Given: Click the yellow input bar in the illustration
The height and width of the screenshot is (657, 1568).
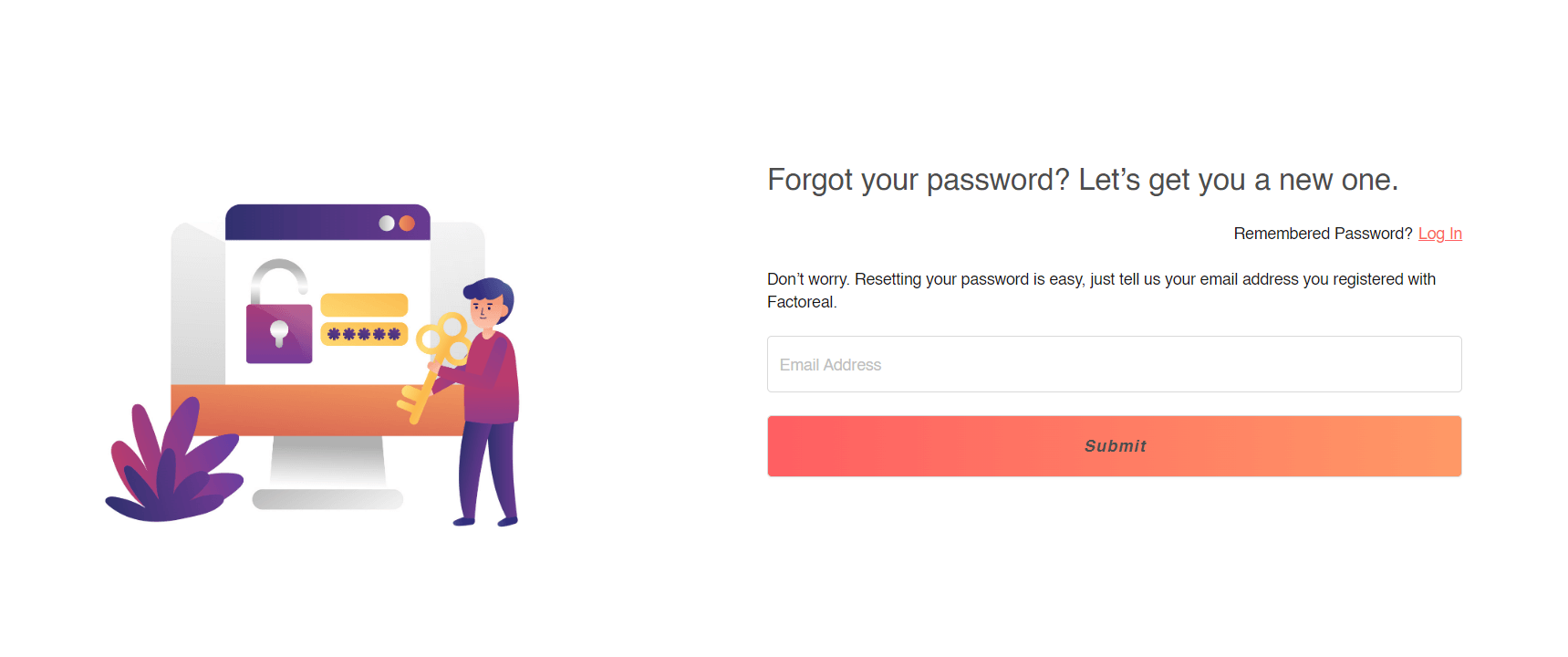Looking at the screenshot, I should coord(364,303).
